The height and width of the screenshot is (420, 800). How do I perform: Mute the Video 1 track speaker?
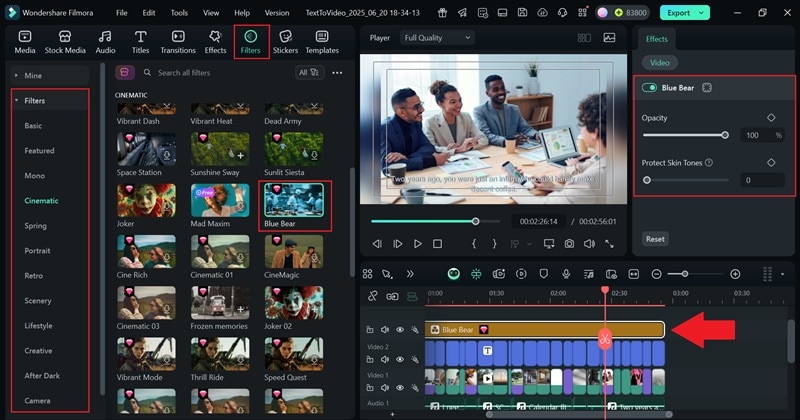pos(385,388)
